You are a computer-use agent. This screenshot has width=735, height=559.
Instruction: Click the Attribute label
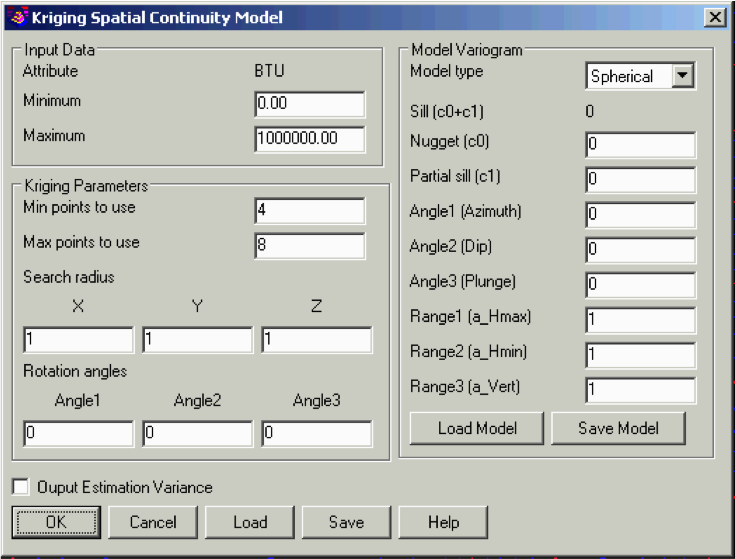point(51,71)
